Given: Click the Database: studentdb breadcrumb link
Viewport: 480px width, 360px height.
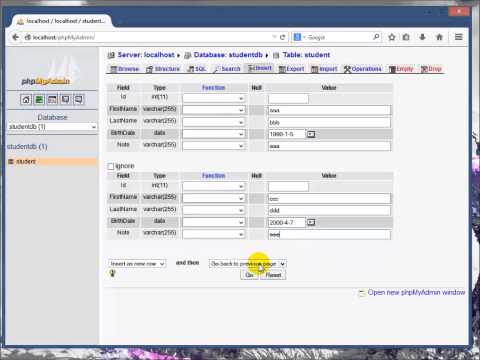Looking at the screenshot, I should pos(228,55).
